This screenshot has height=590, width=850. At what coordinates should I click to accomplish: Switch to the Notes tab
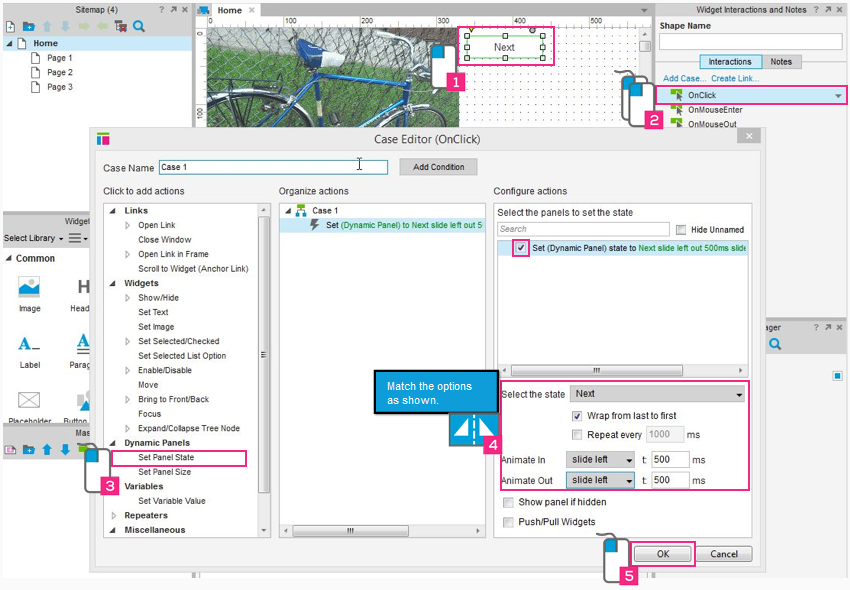781,62
